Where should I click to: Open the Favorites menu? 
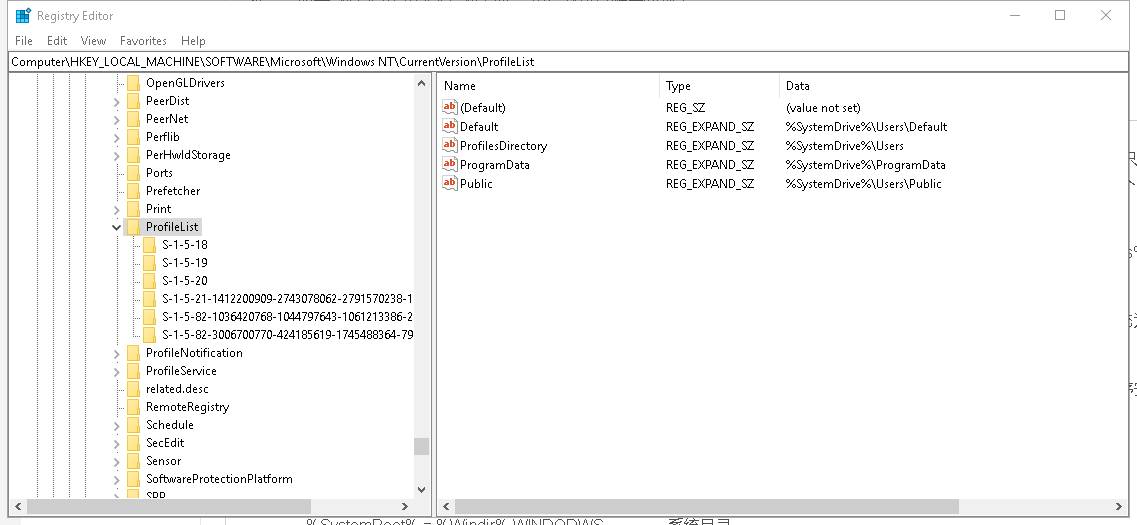(x=143, y=41)
